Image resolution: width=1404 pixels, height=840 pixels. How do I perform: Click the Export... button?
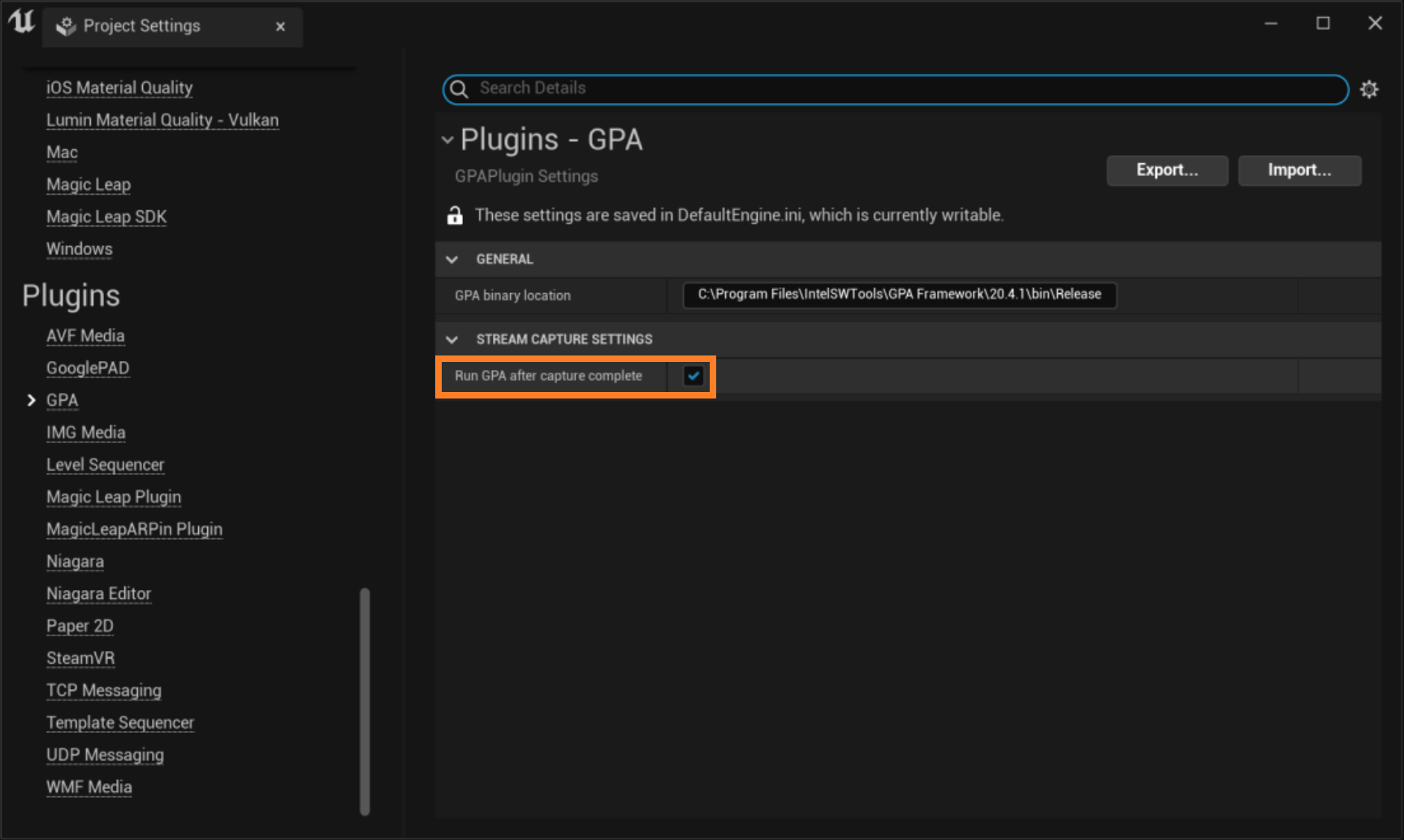click(1167, 170)
